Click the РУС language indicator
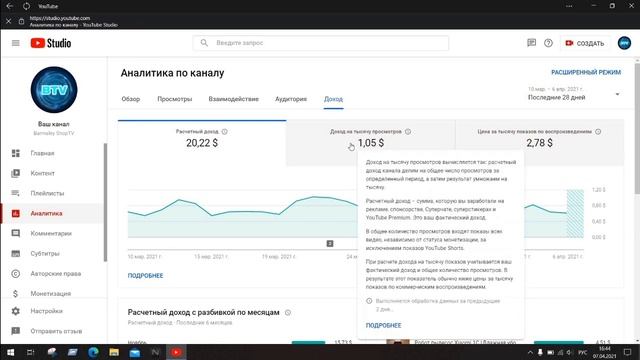Screen dimensions: 640x360 [582, 352]
